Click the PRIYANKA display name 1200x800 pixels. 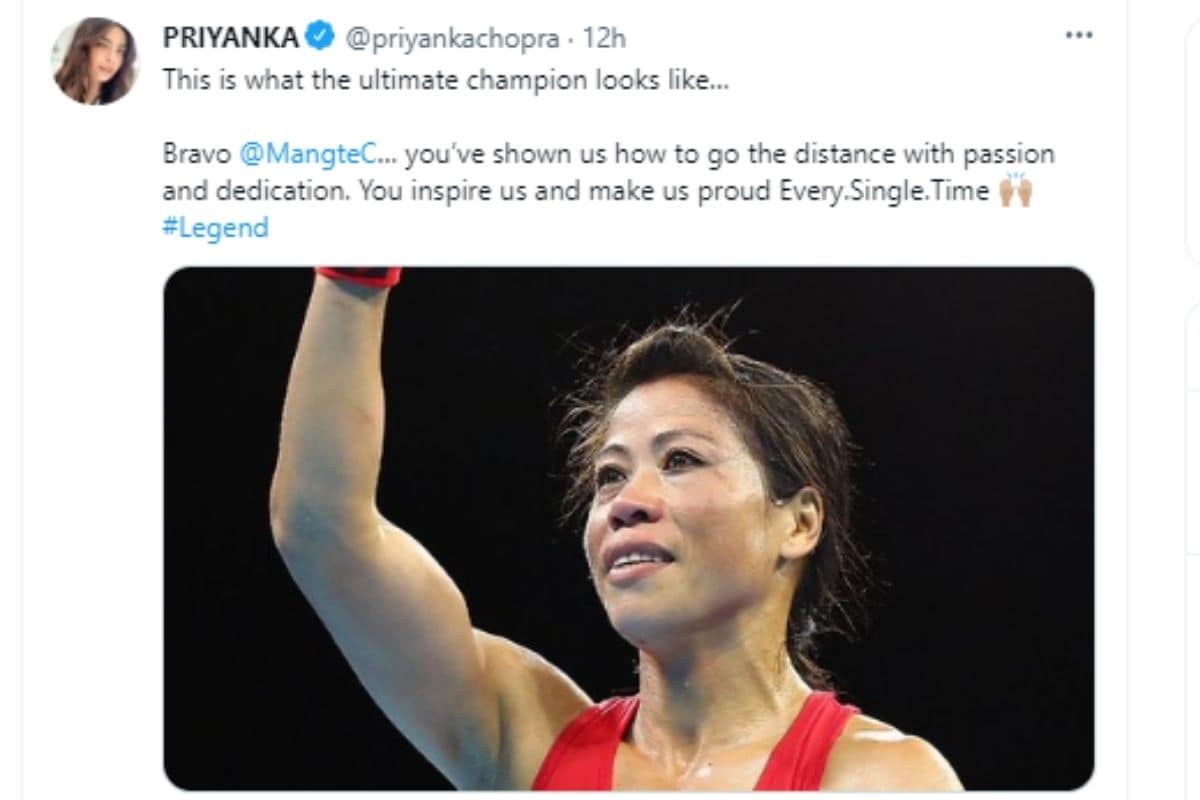[231, 38]
